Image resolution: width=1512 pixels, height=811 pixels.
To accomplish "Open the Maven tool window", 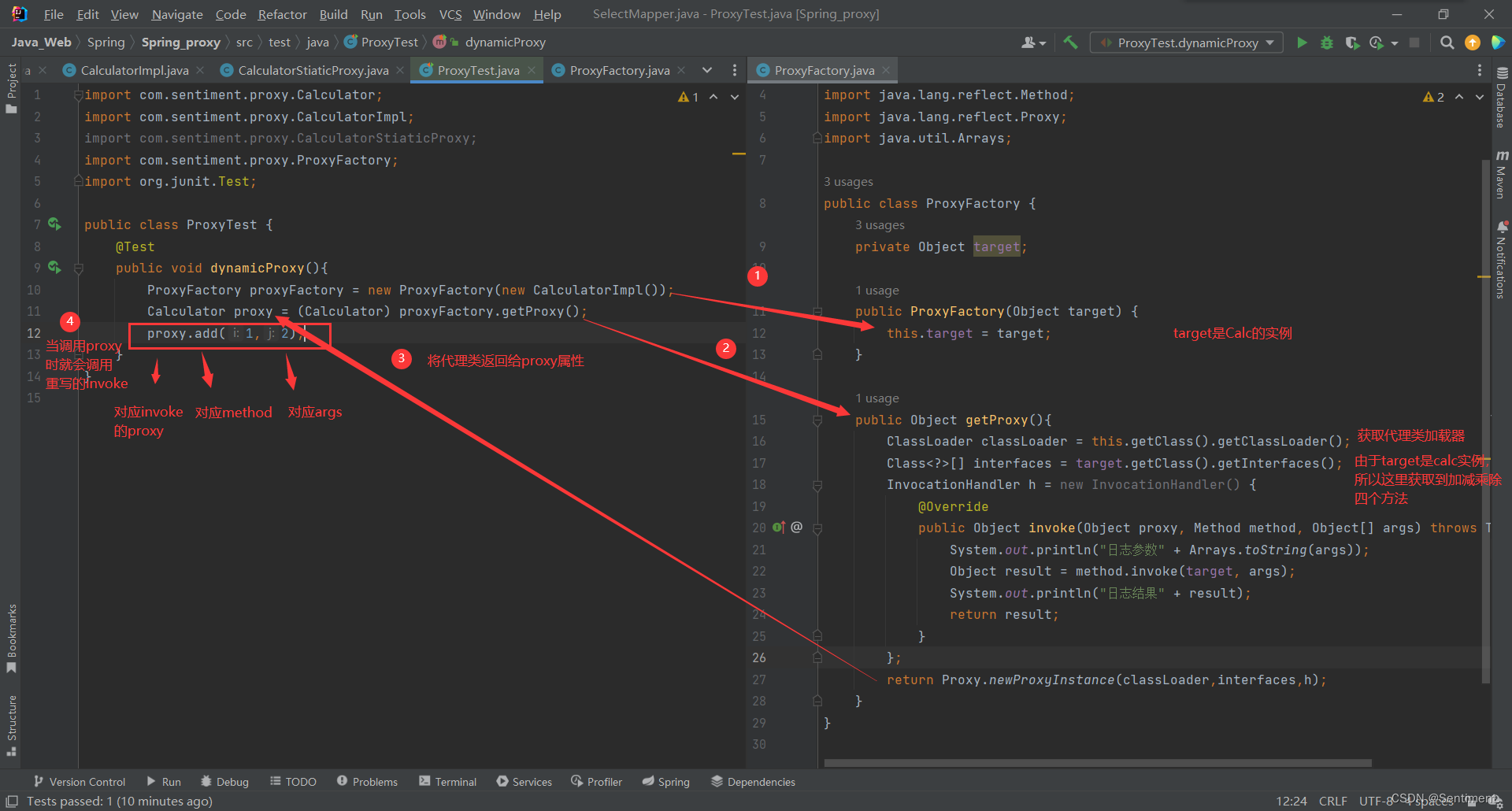I will 1501,175.
